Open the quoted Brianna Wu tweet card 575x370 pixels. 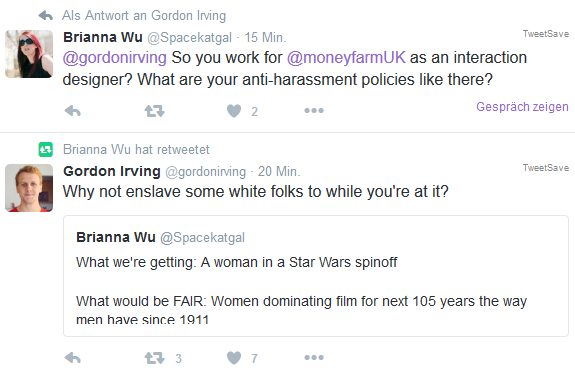point(316,276)
